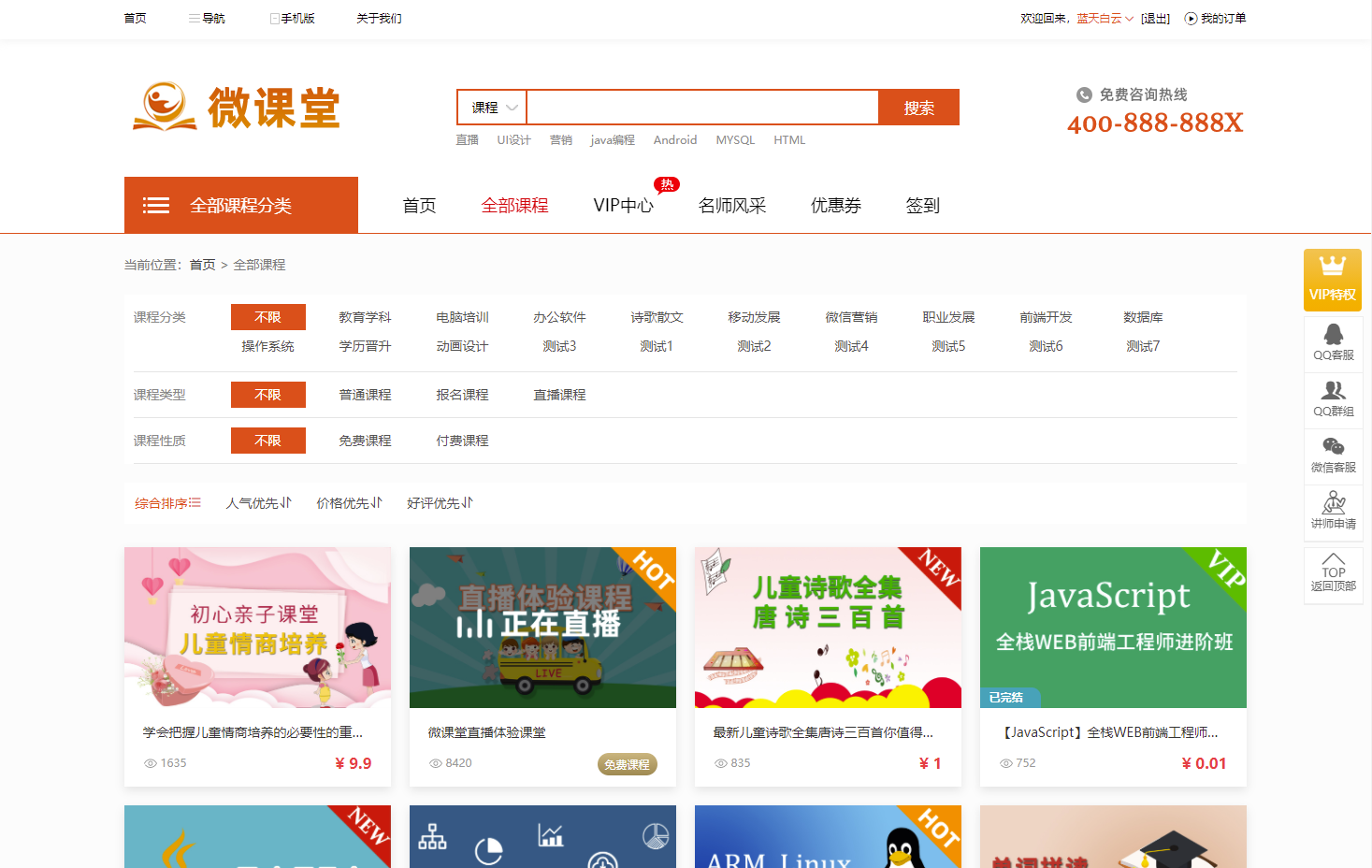Click the UI设计 hot search keyword
Image resolution: width=1372 pixels, height=868 pixels.
click(513, 140)
